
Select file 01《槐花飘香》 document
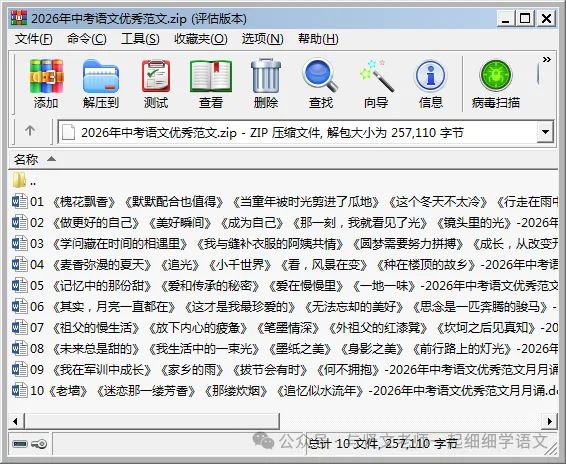[285, 201]
